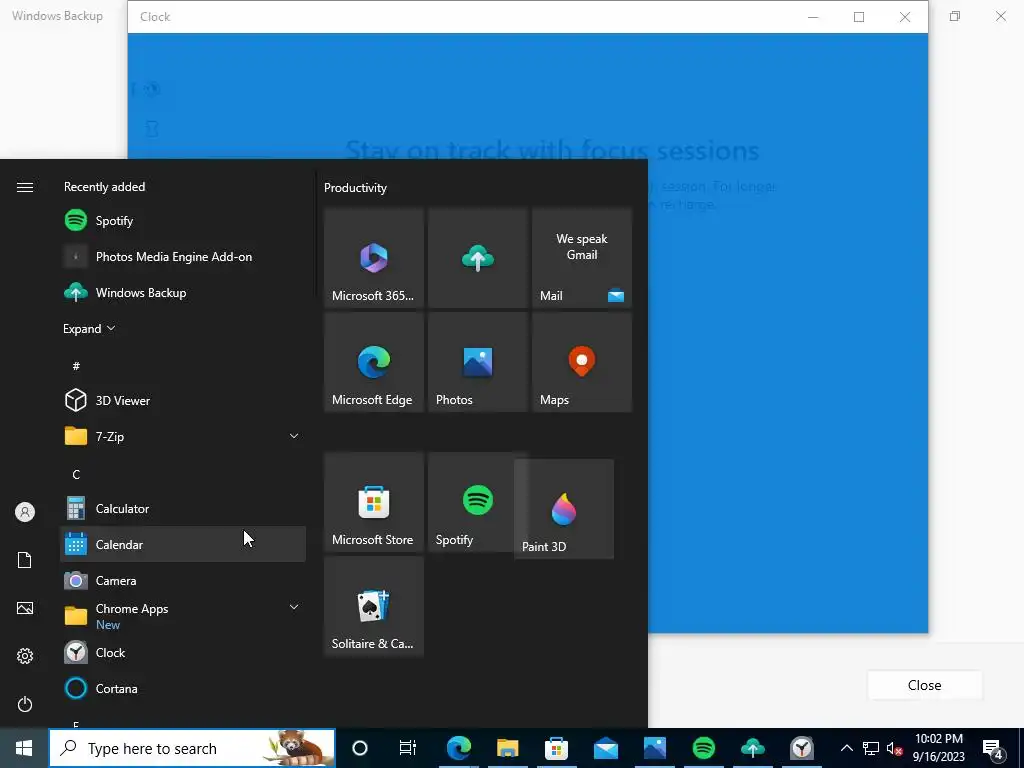The image size is (1024, 768).
Task: Show hidden system tray icons
Action: coord(846,748)
